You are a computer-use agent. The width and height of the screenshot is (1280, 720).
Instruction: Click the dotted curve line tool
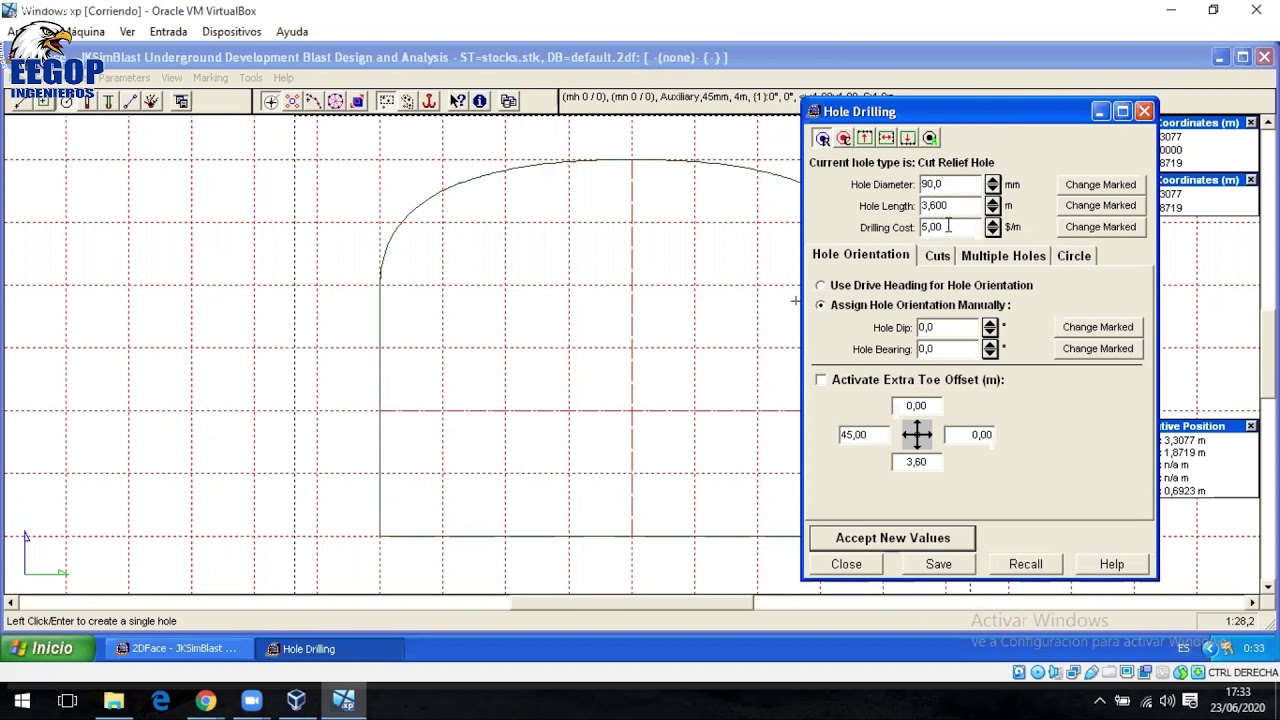[x=313, y=101]
